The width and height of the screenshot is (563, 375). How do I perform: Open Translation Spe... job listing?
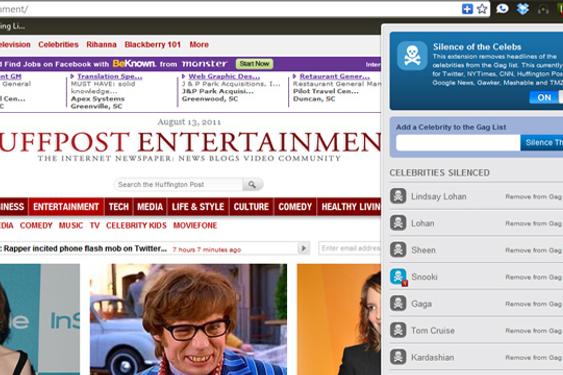(110, 76)
